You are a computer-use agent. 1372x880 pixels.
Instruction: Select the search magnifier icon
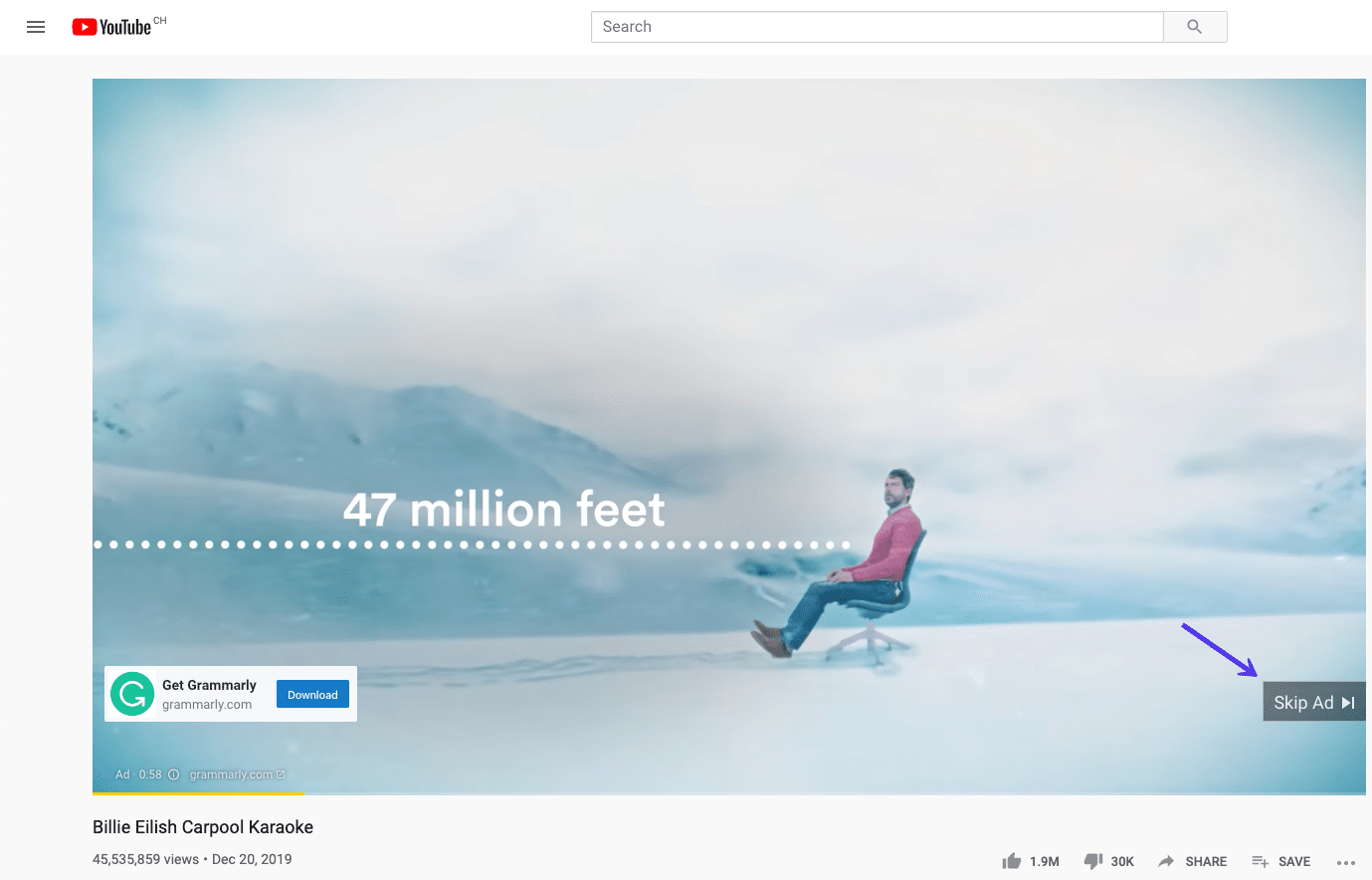(x=1194, y=27)
